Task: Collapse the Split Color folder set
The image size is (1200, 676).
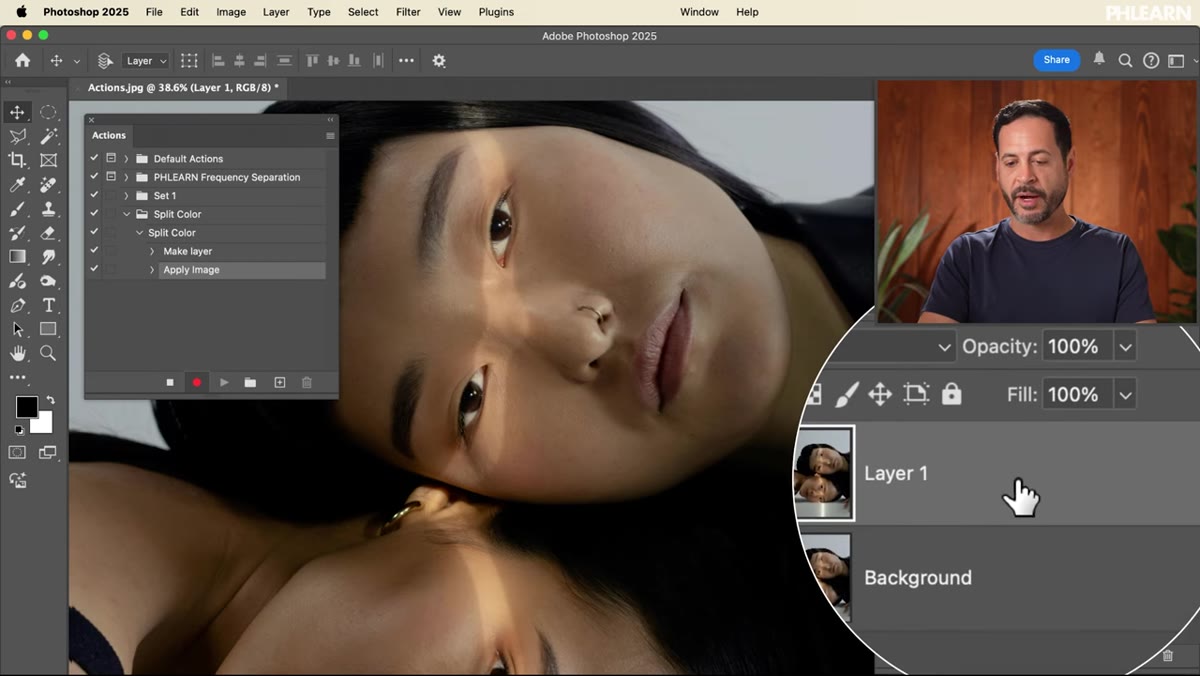Action: pyautogui.click(x=126, y=214)
